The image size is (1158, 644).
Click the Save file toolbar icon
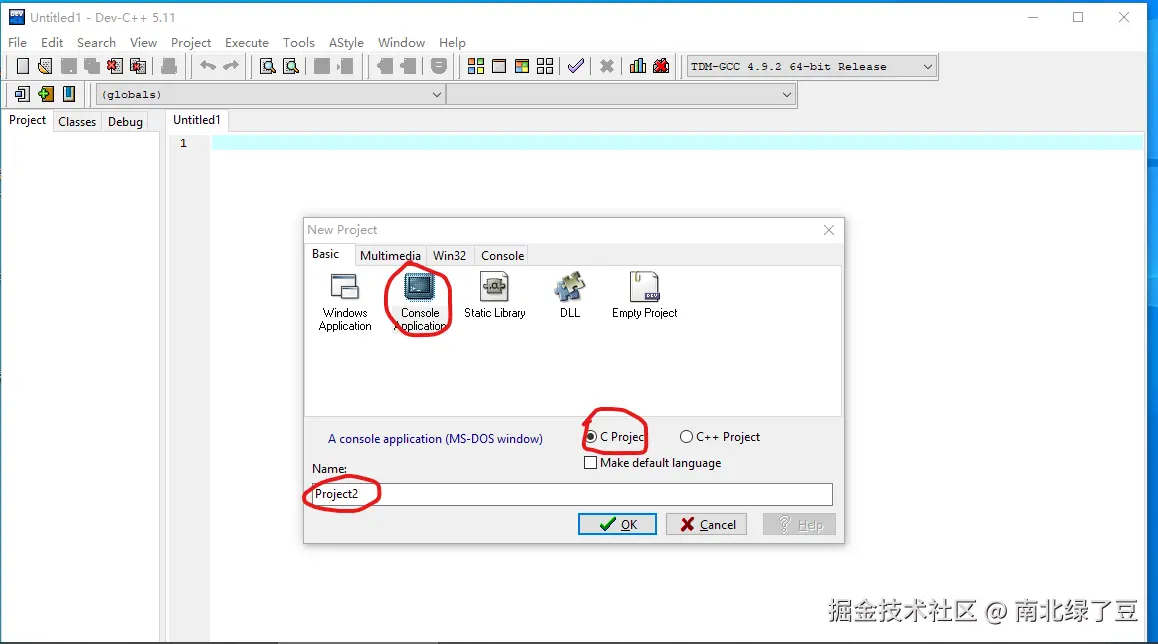click(69, 66)
